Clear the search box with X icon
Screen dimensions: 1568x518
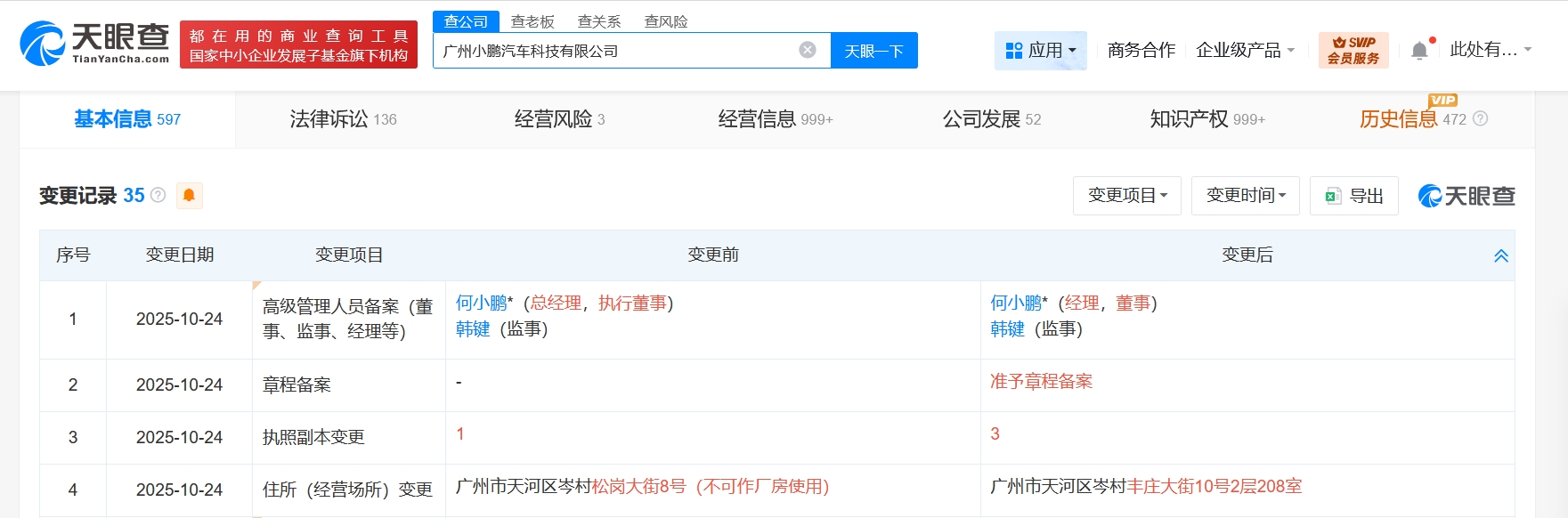(807, 50)
